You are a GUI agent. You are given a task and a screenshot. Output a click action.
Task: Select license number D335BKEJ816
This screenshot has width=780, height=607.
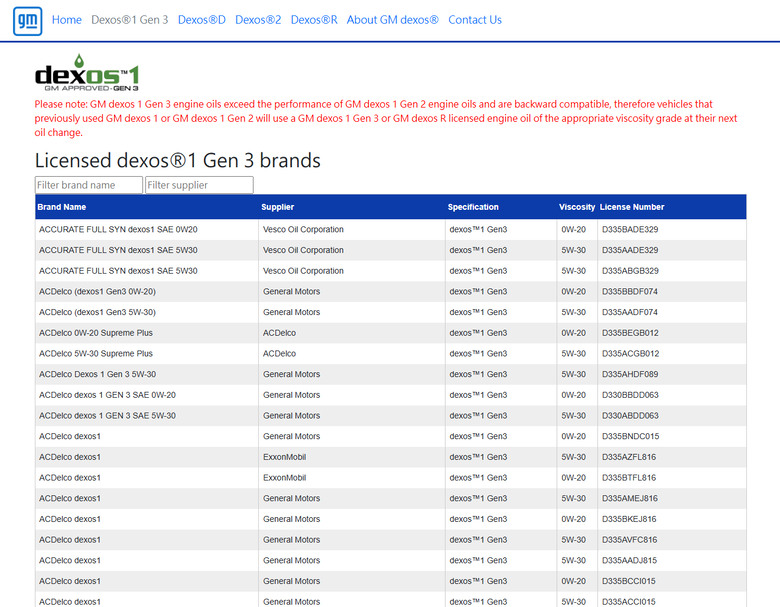pyautogui.click(x=629, y=519)
